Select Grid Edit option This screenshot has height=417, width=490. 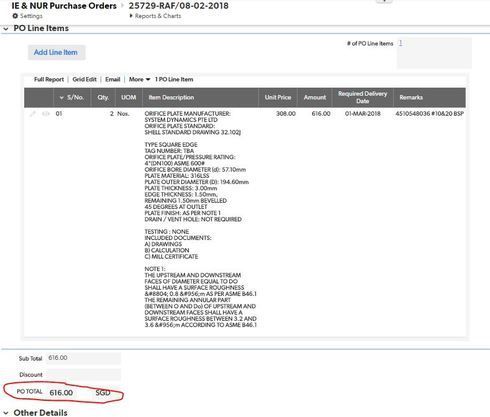(84, 79)
